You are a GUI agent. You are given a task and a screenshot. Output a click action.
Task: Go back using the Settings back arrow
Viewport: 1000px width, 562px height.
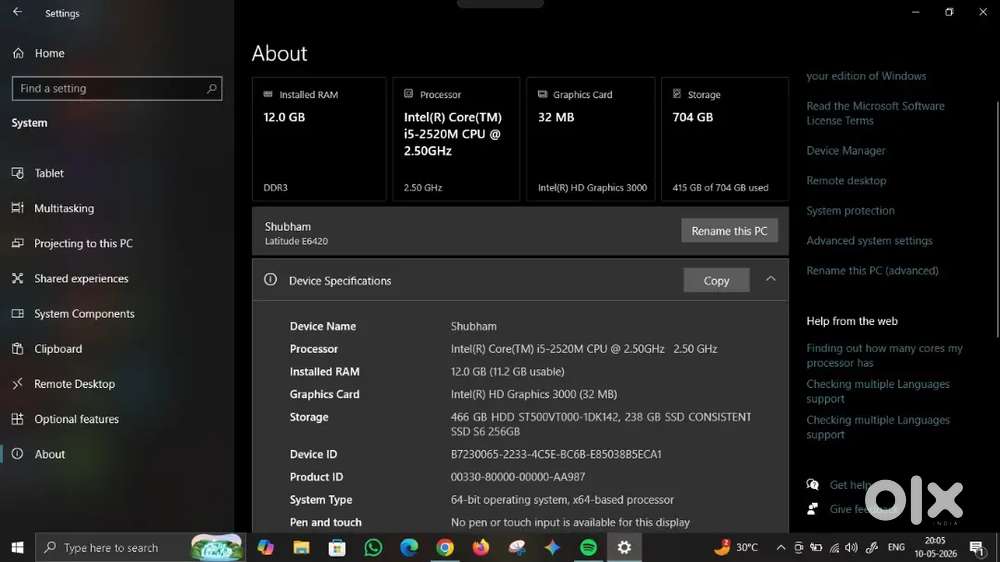tap(17, 12)
